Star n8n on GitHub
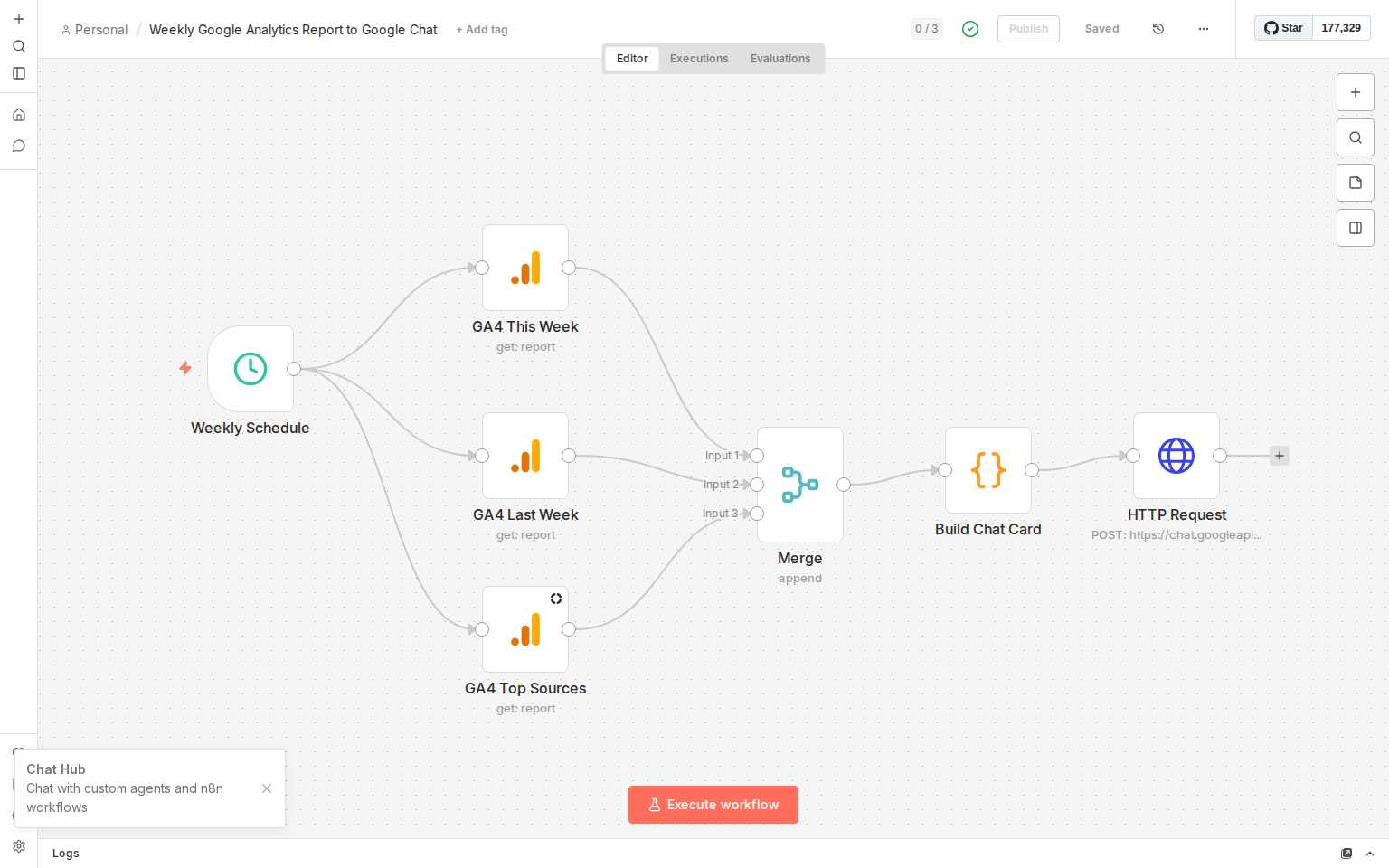 (x=1282, y=27)
